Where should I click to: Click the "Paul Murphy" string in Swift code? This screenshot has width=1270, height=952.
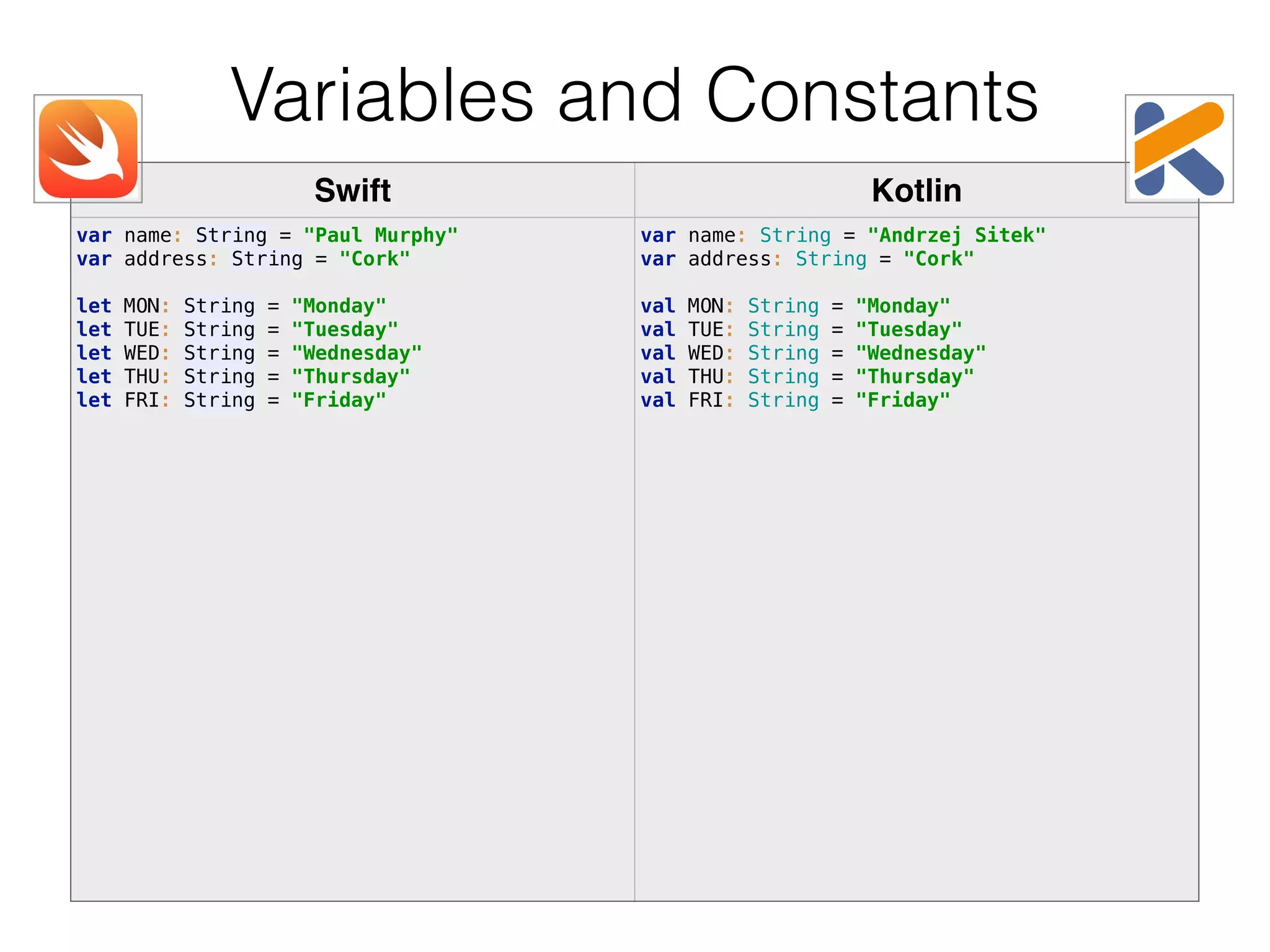pyautogui.click(x=380, y=236)
